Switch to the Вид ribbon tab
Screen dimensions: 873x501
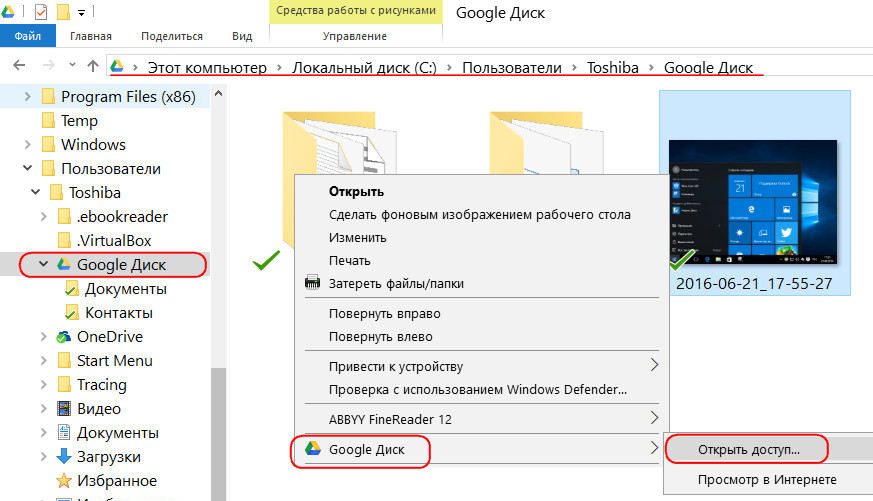coord(242,36)
